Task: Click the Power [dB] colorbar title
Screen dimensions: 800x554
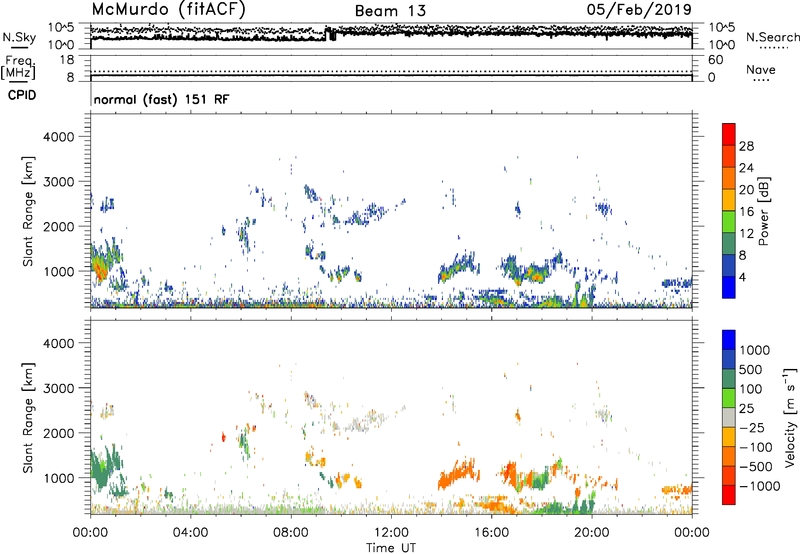Action: click(x=764, y=211)
